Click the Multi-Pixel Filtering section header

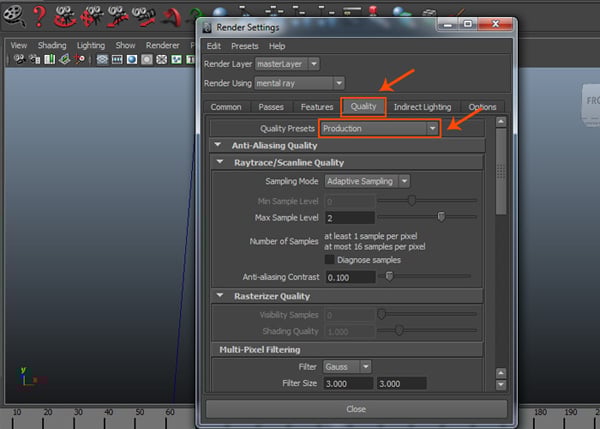347,349
